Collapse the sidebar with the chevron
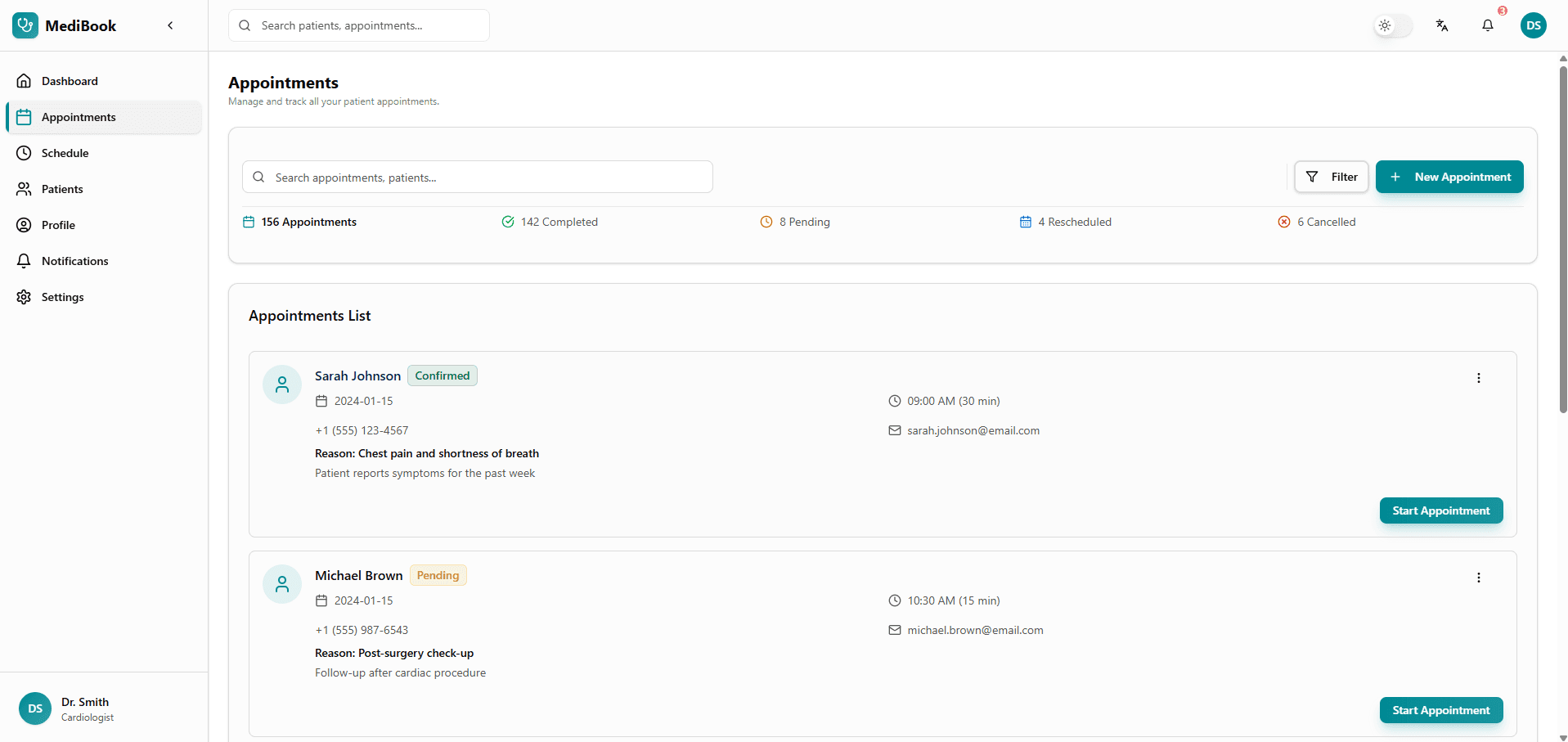The width and height of the screenshot is (1568, 742). (170, 25)
